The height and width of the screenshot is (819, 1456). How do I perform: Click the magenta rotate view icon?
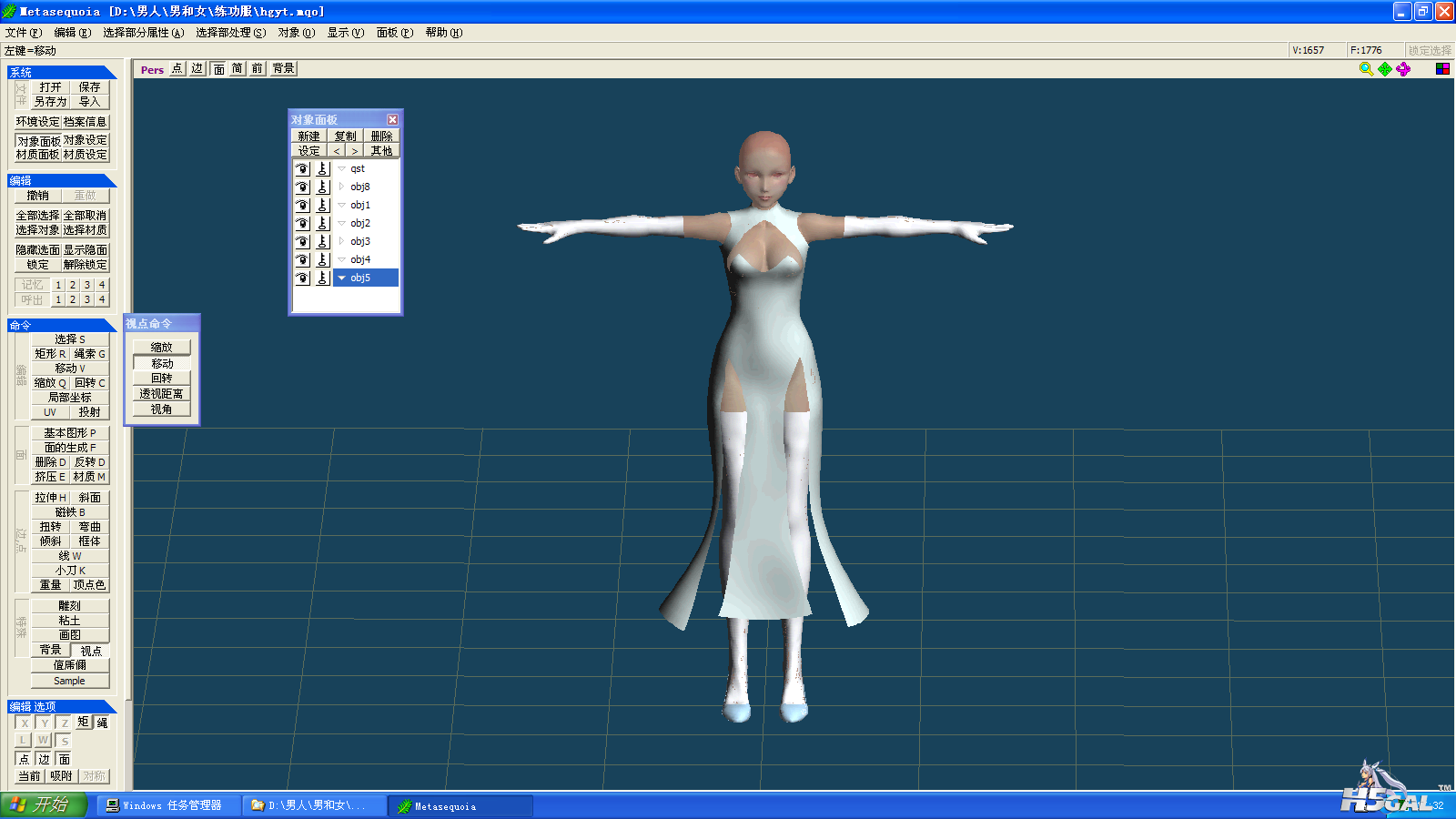(1403, 69)
